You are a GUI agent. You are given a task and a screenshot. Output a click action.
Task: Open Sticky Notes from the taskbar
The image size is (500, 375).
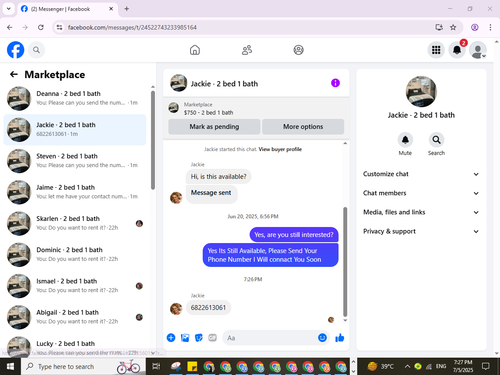[x=192, y=366]
